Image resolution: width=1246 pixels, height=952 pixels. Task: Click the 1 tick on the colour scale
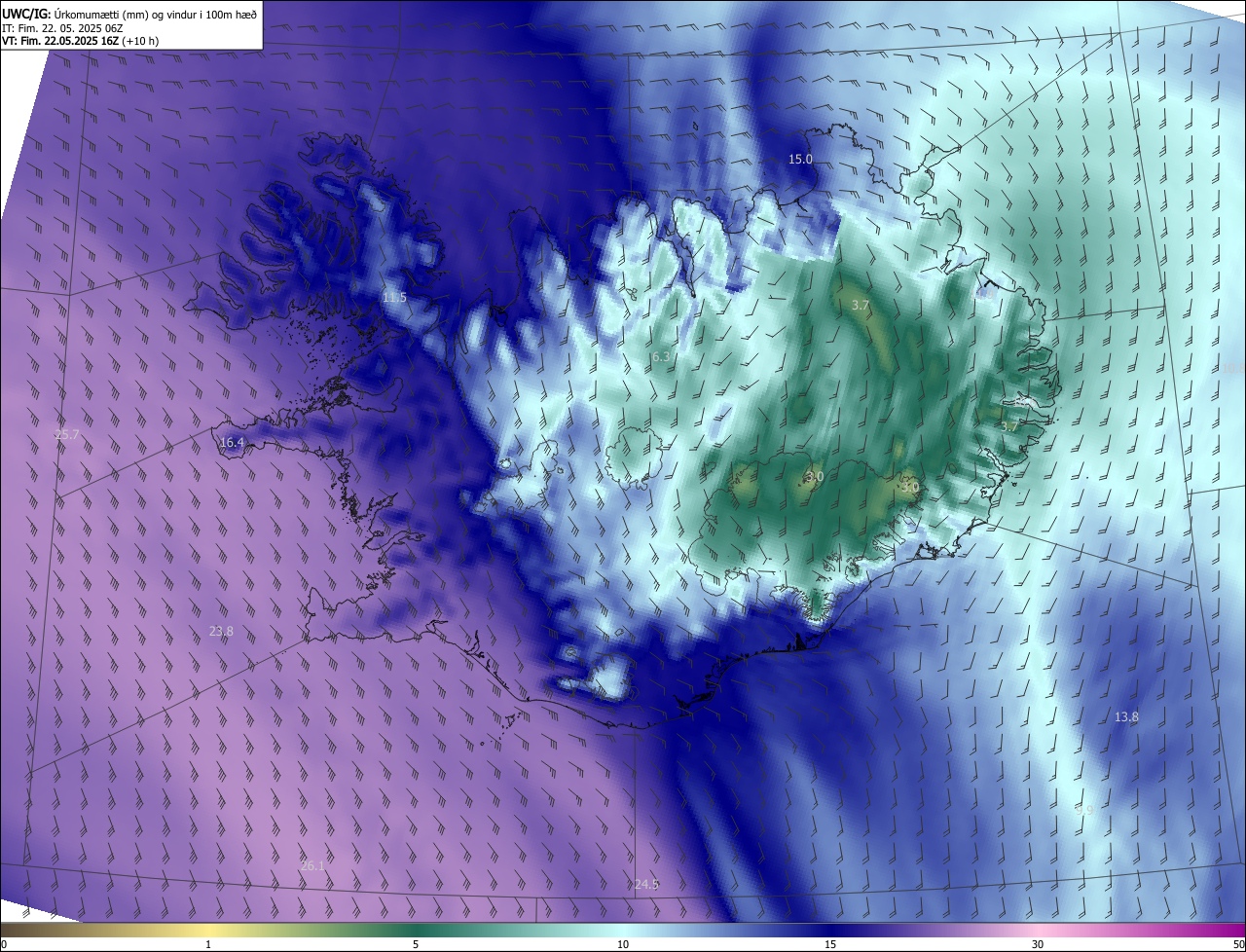(208, 944)
